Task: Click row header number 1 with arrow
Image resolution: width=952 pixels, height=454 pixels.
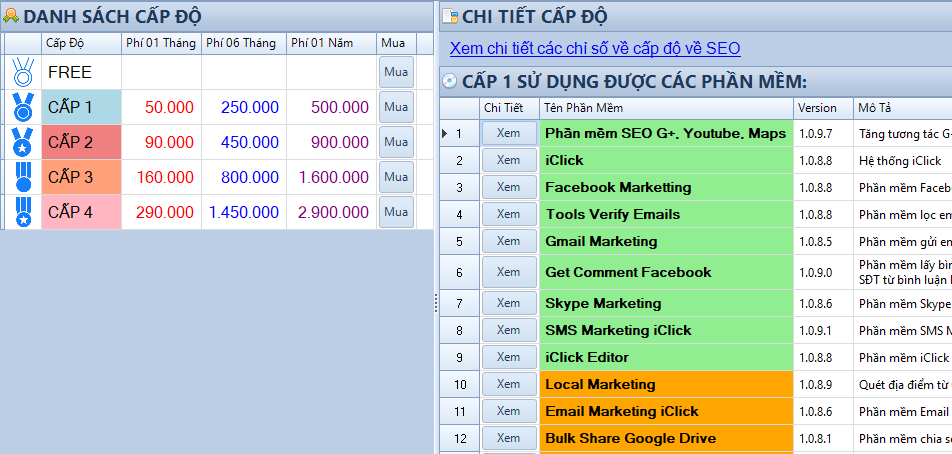Action: pyautogui.click(x=460, y=134)
